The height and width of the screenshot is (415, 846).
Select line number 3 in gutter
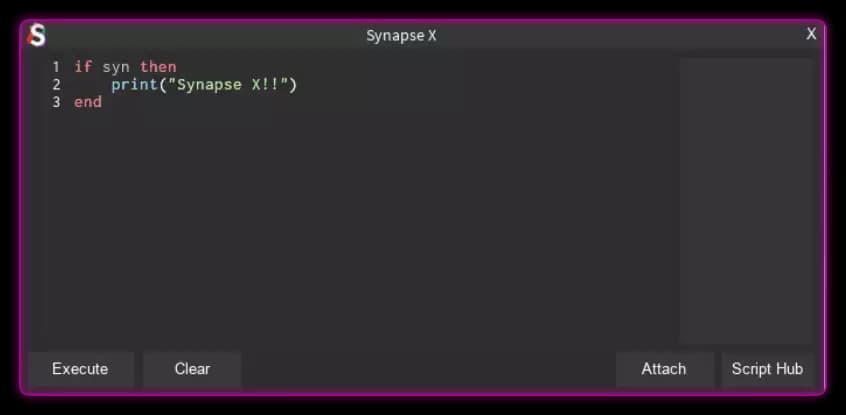click(57, 102)
